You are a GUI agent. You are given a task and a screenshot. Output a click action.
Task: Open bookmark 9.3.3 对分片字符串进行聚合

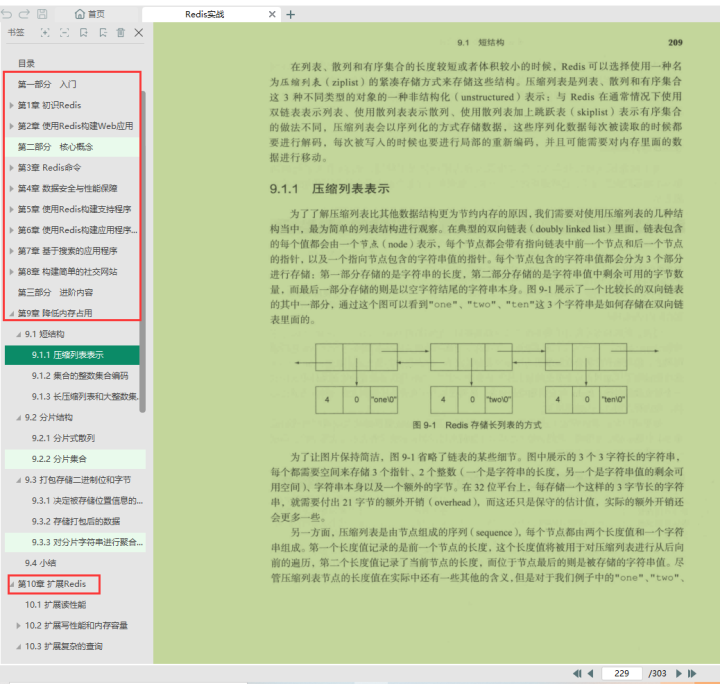pyautogui.click(x=87, y=542)
